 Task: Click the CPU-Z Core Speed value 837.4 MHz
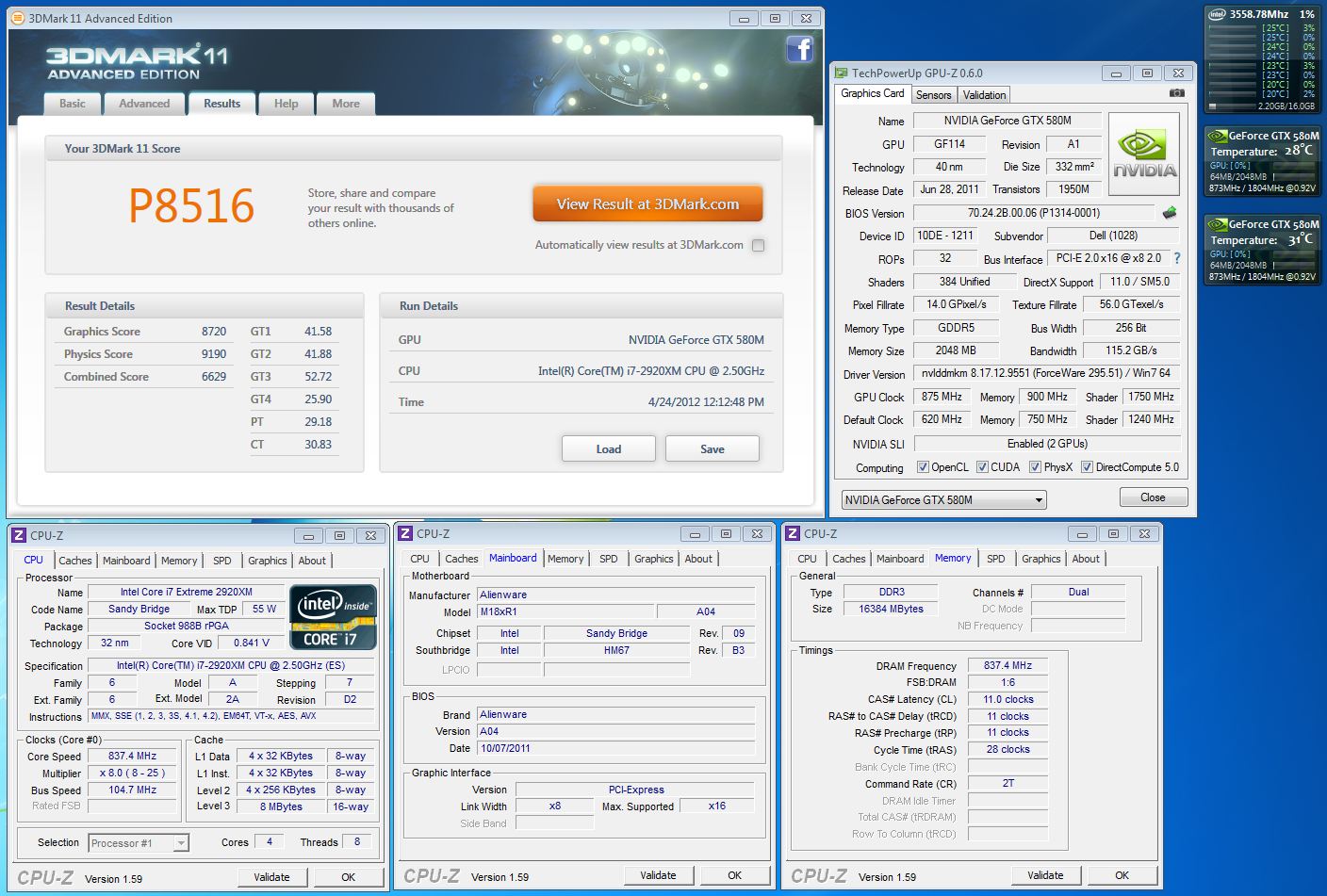[132, 757]
